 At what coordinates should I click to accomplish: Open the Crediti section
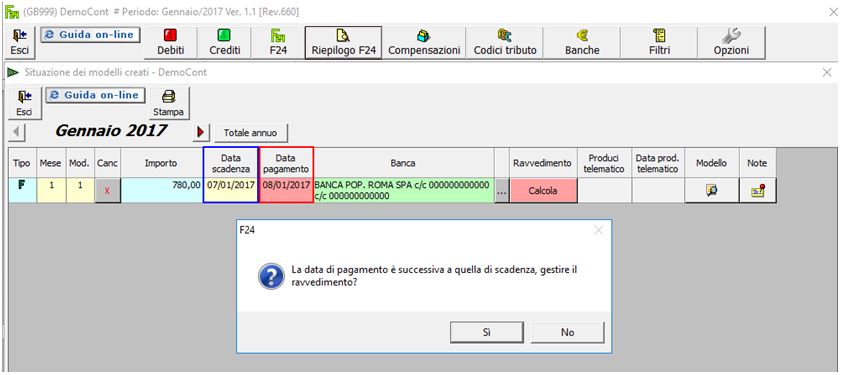click(224, 42)
